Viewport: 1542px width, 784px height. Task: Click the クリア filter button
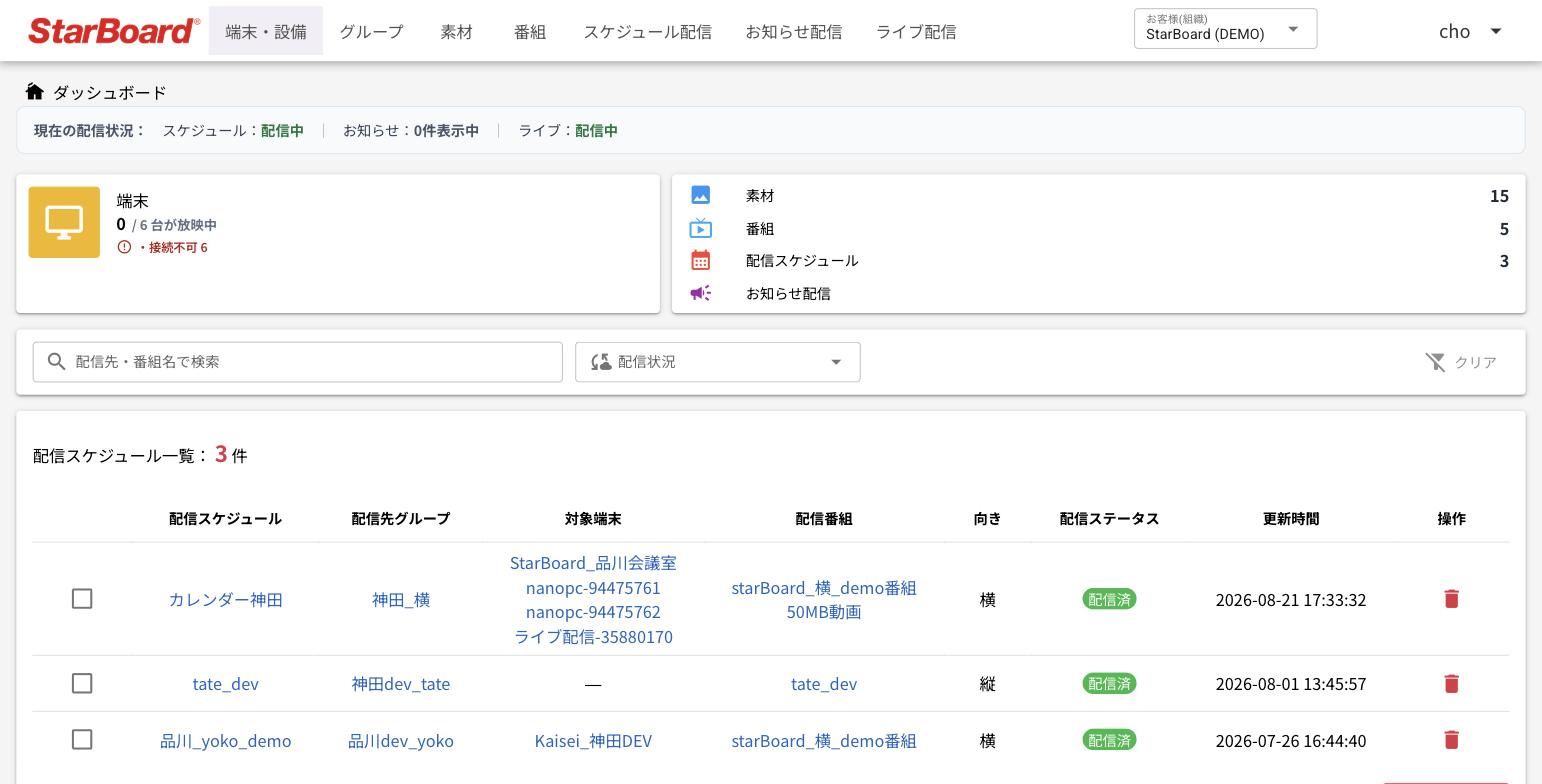coord(1461,362)
